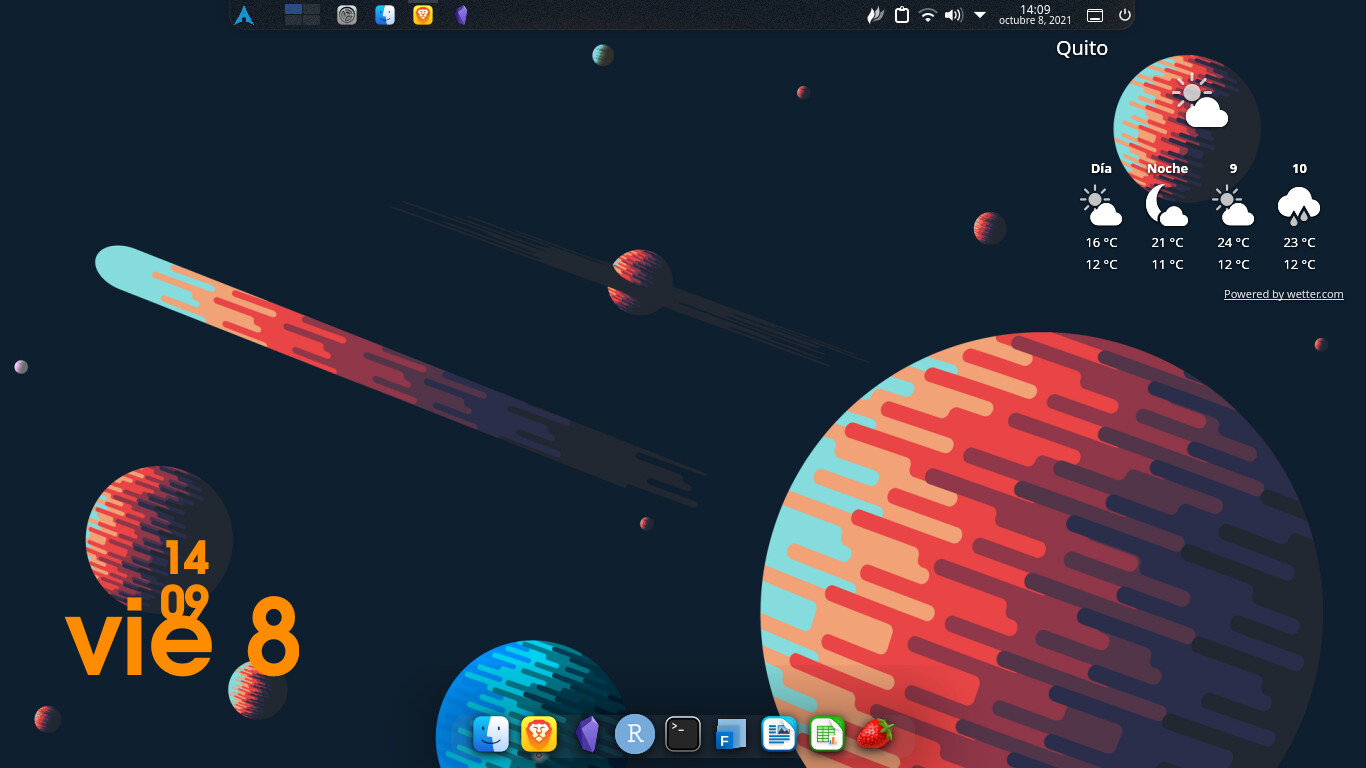Open the Wi-Fi network tray applet
1366x768 pixels.
pos(928,15)
